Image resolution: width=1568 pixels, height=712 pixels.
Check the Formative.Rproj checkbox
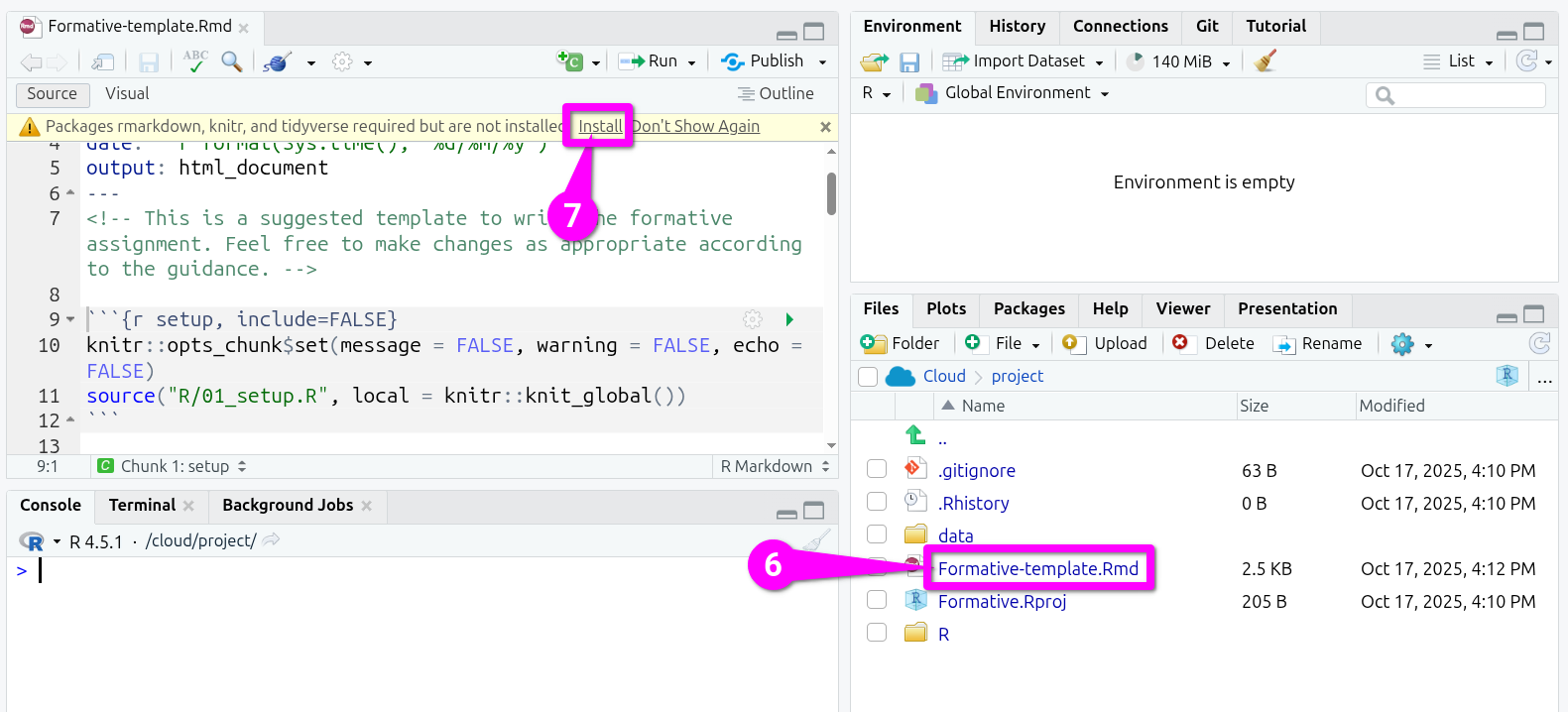point(877,600)
